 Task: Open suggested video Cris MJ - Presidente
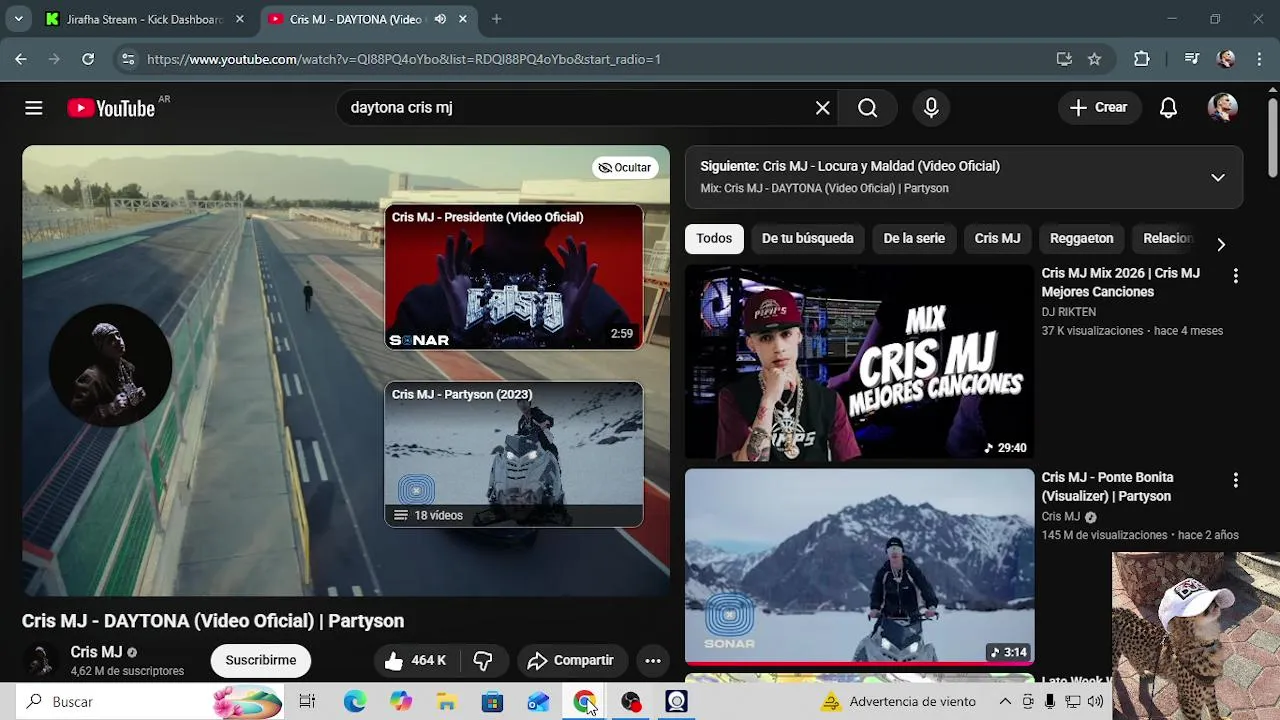click(x=514, y=277)
